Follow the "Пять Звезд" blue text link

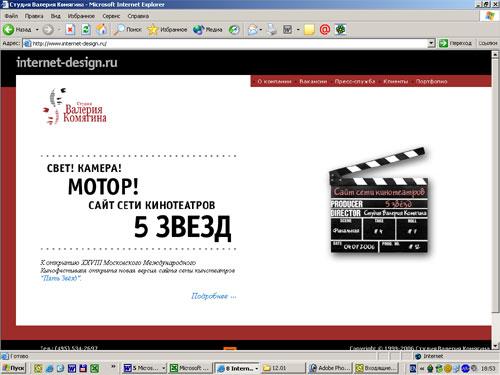(61, 278)
